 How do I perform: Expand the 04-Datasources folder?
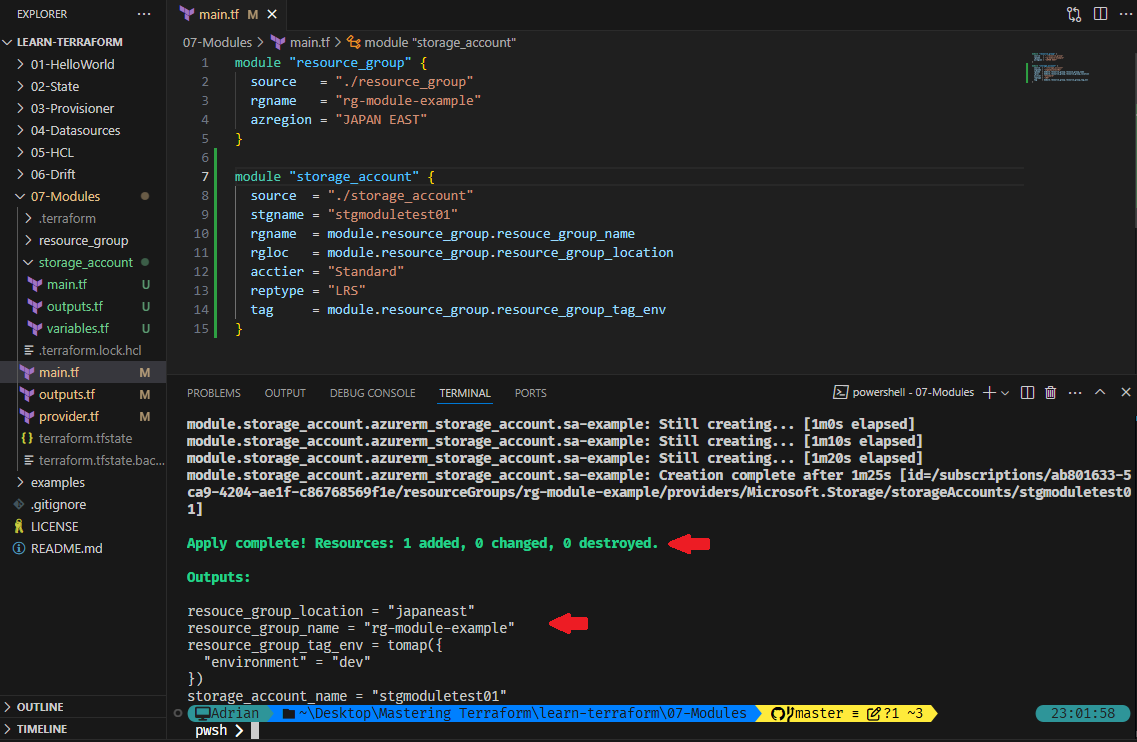[x=20, y=131]
